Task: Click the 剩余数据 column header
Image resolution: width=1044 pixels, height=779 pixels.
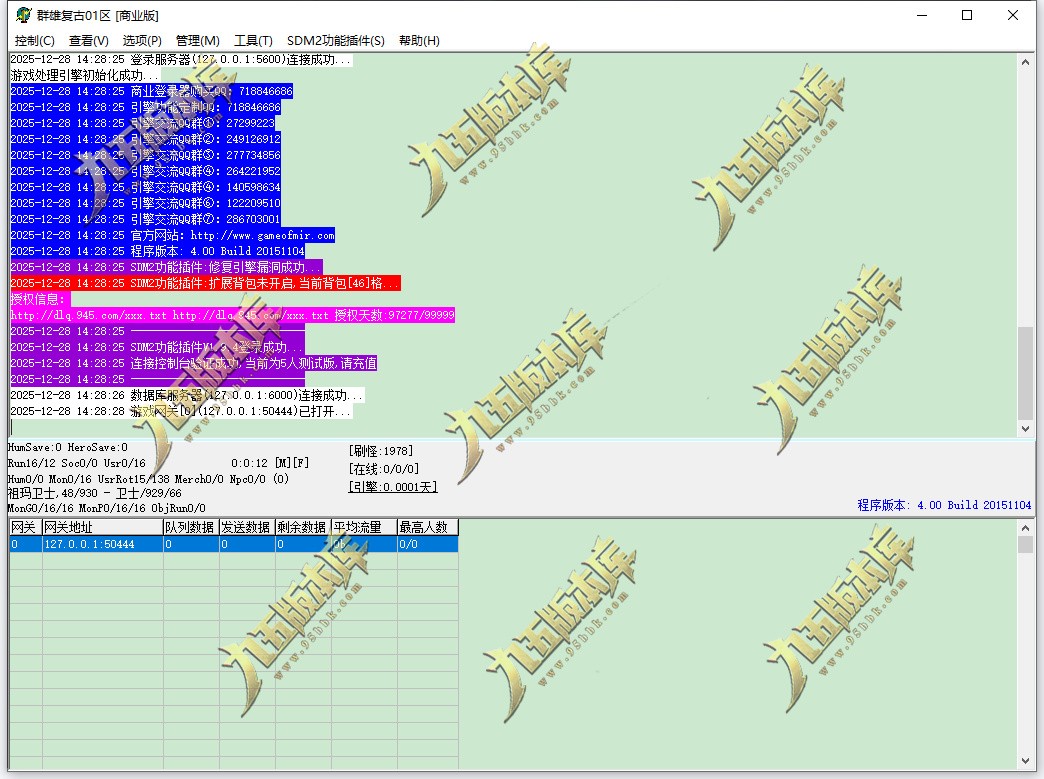Action: (x=303, y=527)
